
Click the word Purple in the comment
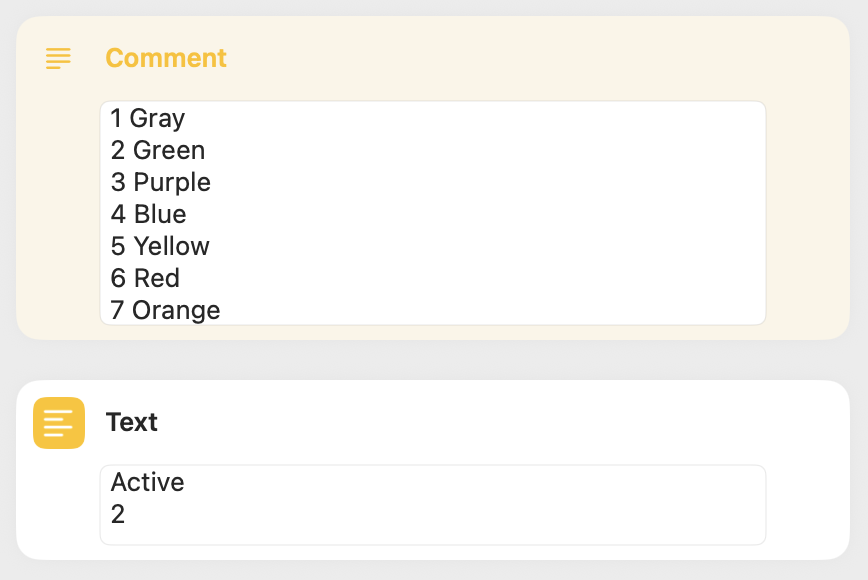point(172,182)
